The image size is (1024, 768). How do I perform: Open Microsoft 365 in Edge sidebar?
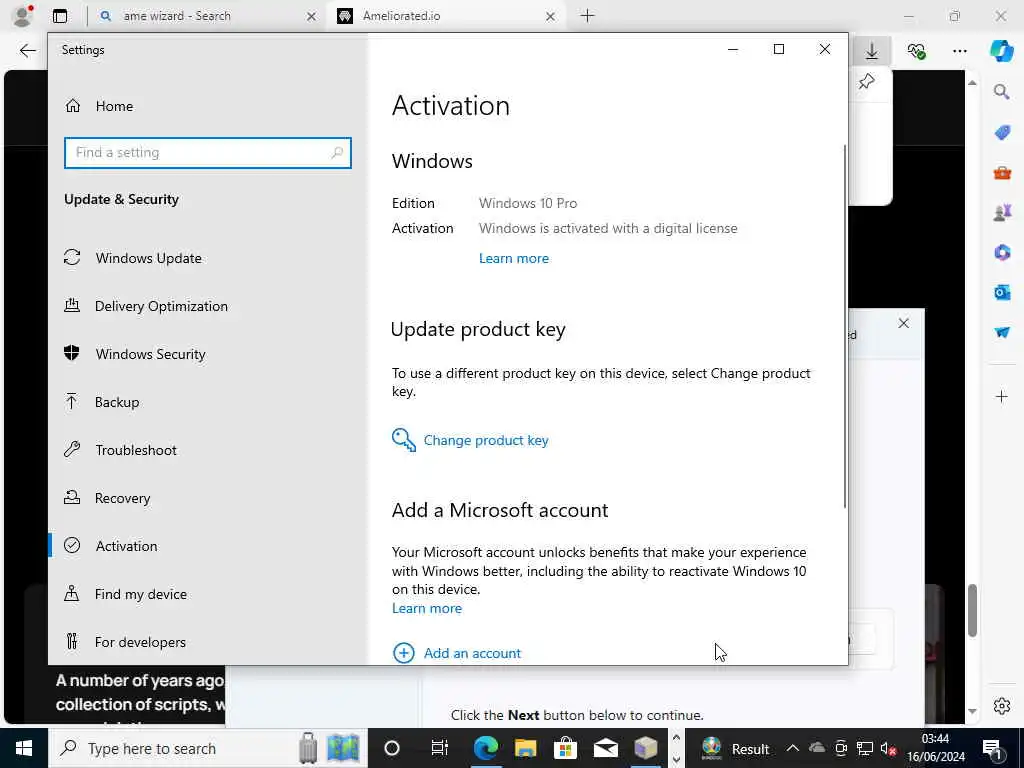tap(1002, 252)
